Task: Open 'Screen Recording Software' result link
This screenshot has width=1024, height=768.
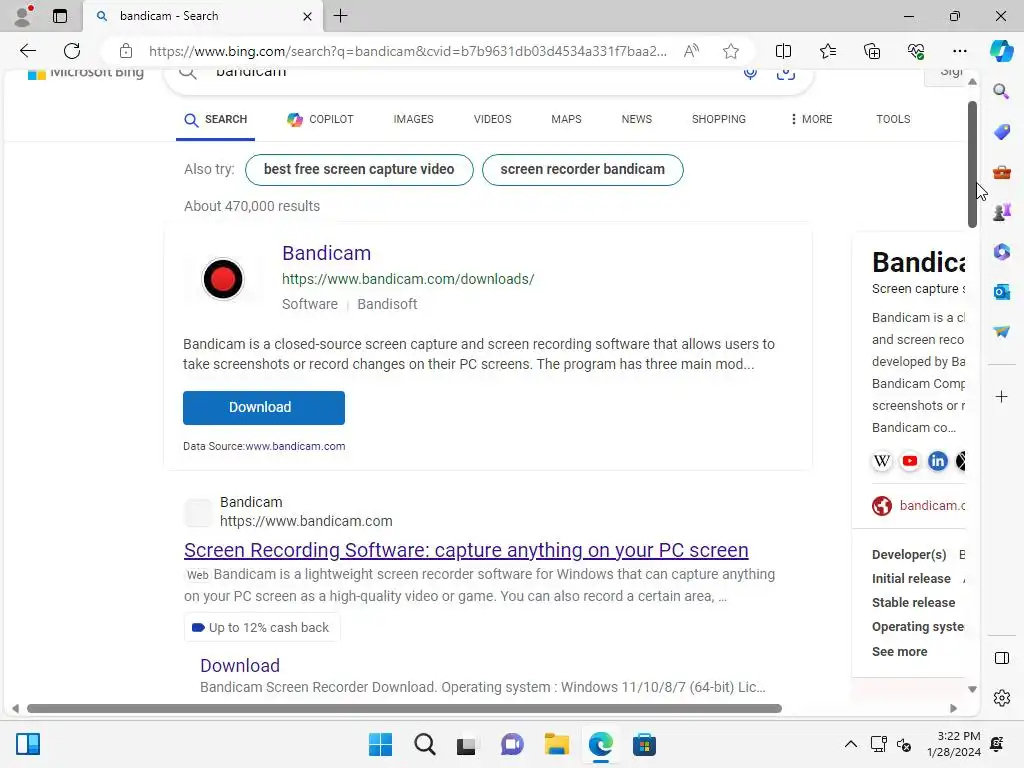Action: pyautogui.click(x=466, y=550)
